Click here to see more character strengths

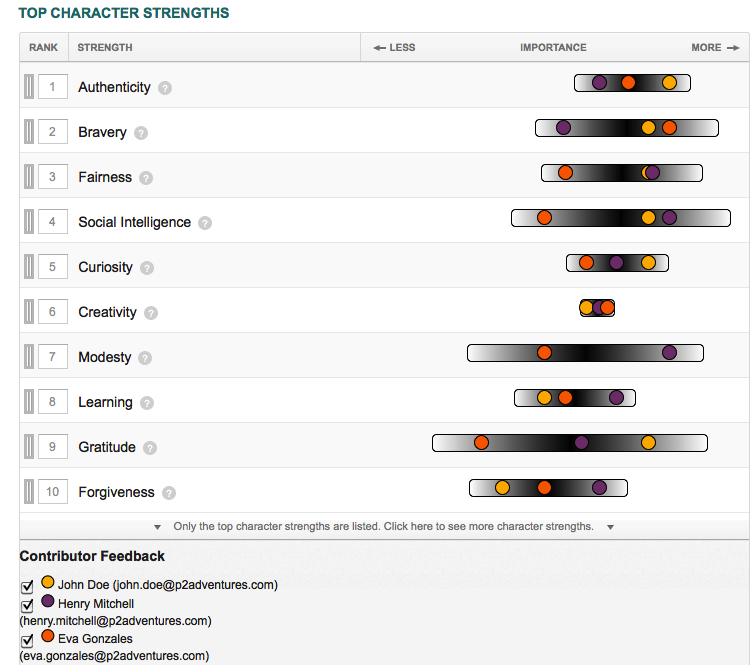point(383,526)
